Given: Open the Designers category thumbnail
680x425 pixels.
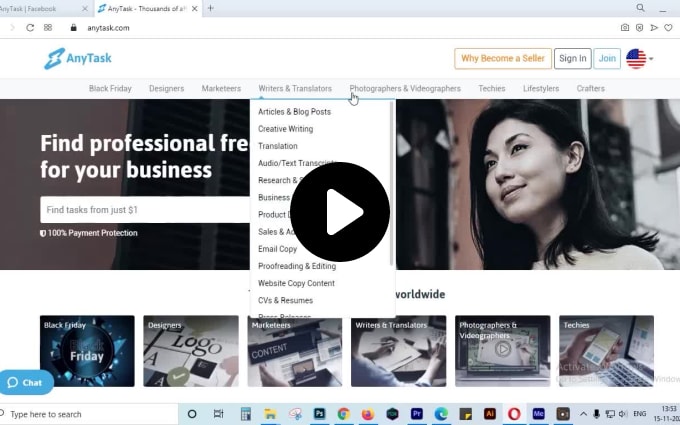Looking at the screenshot, I should coord(191,351).
